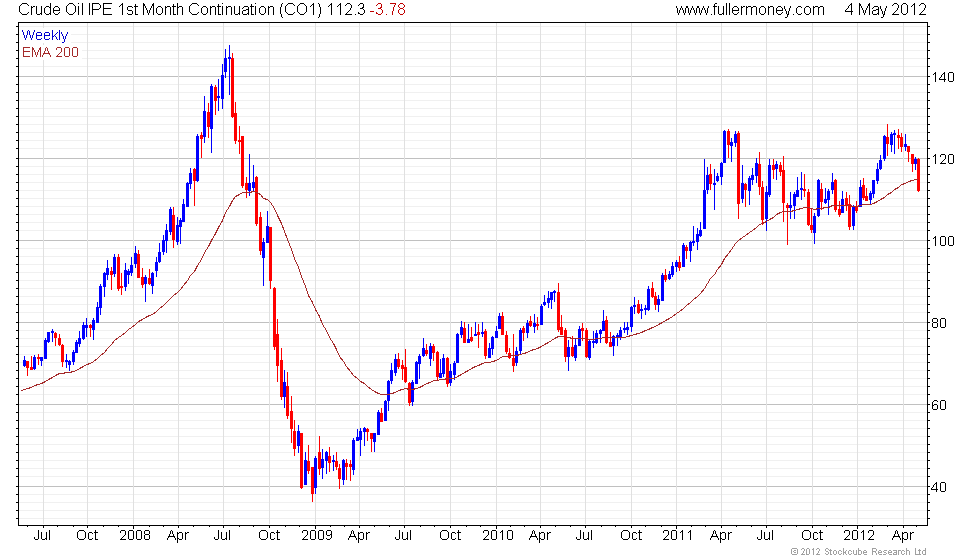Click the red change value -3.78
Image resolution: width=980 pixels, height=560 pixels.
pos(386,10)
